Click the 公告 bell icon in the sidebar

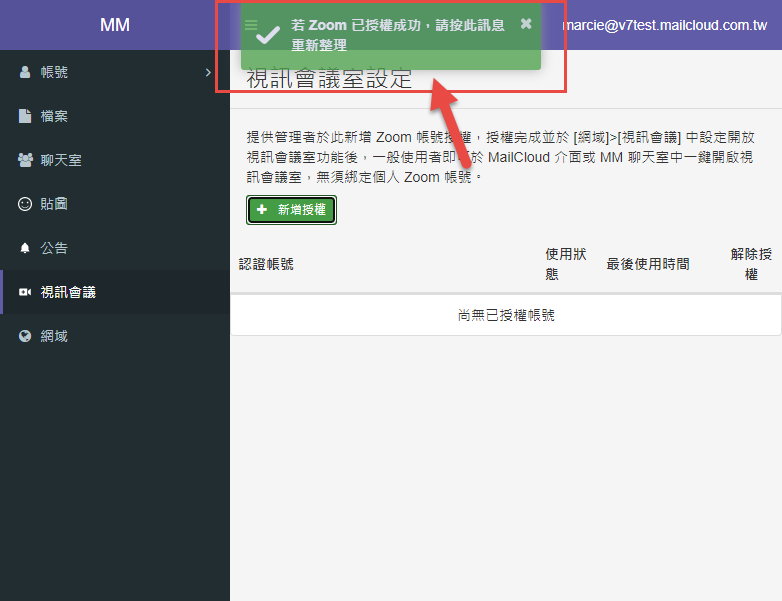click(x=25, y=248)
